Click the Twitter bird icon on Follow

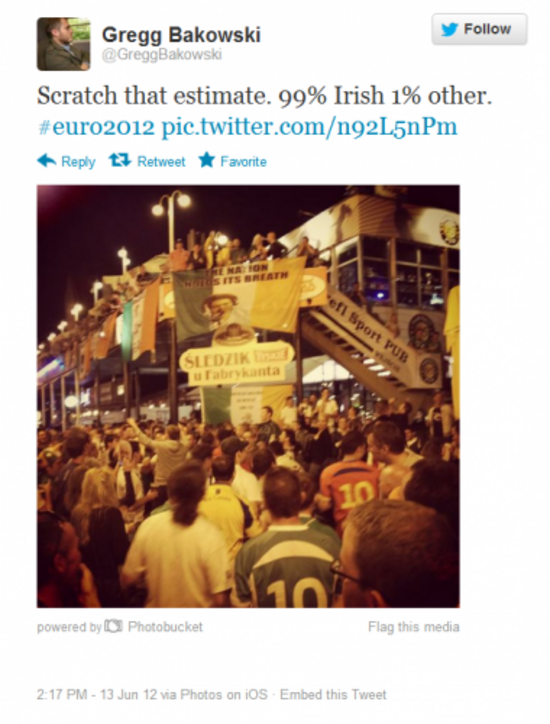(x=449, y=30)
